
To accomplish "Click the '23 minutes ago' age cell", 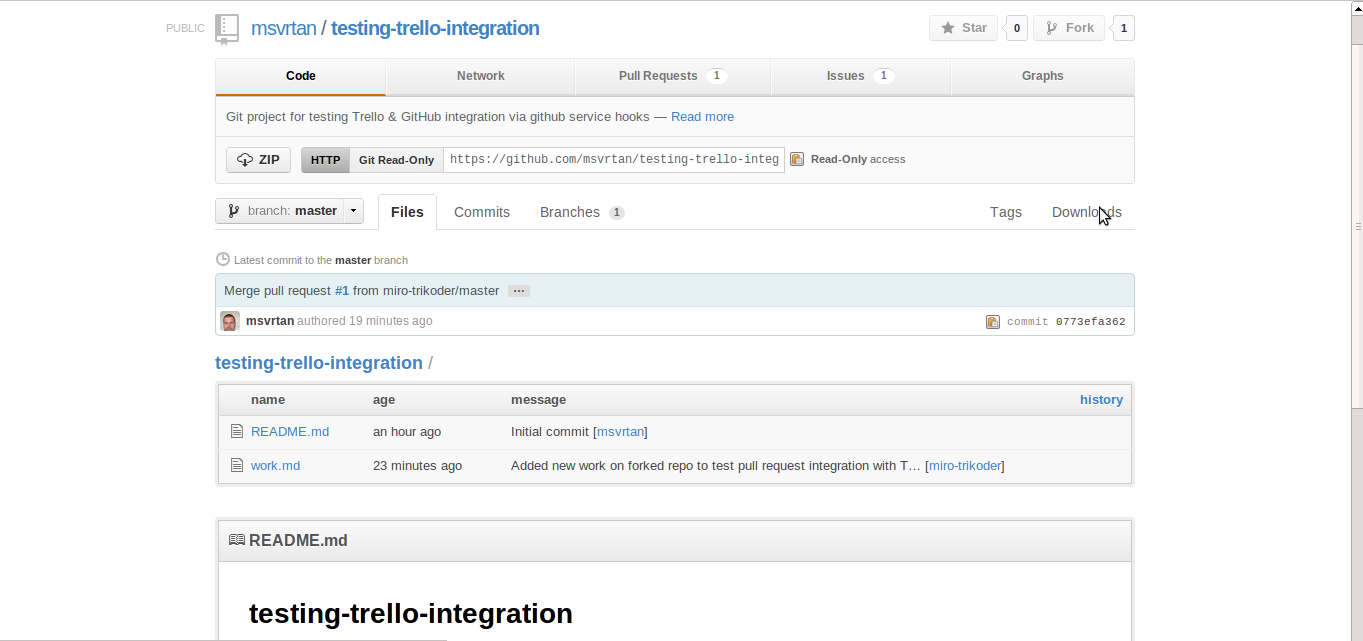I will [x=417, y=466].
